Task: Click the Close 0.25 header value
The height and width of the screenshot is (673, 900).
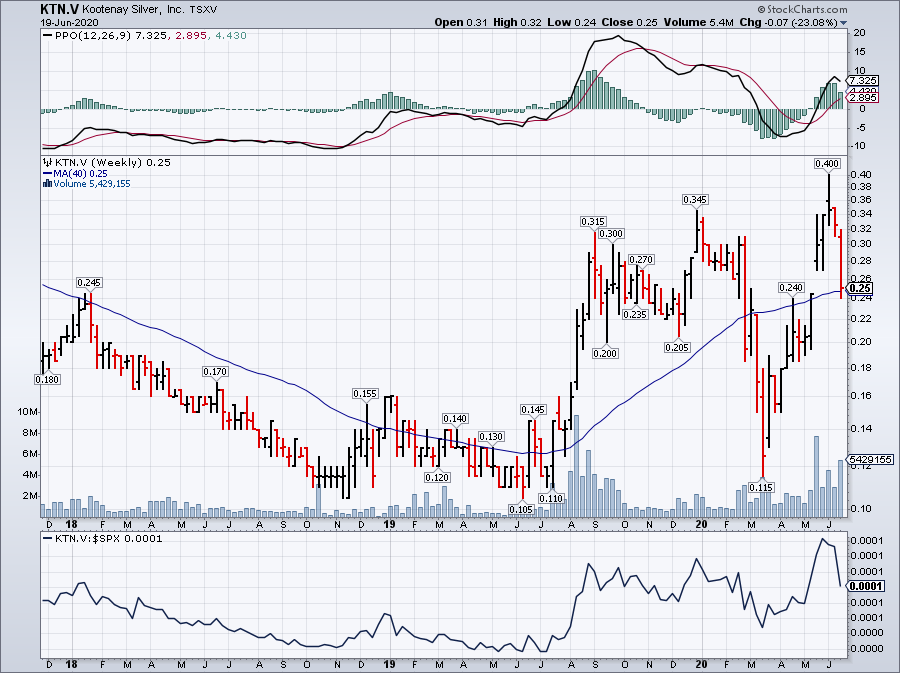Action: pos(629,22)
